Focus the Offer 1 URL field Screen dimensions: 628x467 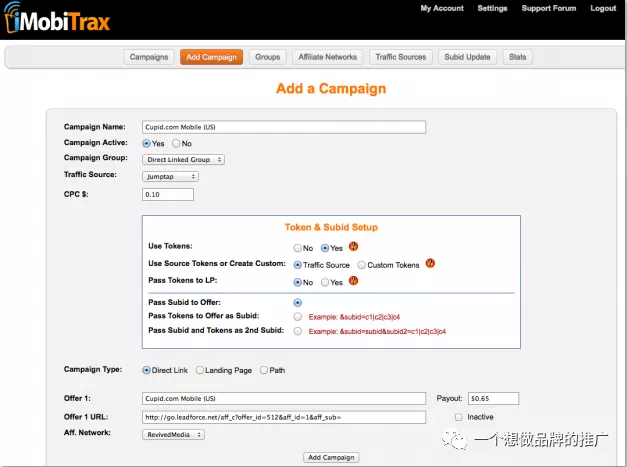click(x=284, y=417)
